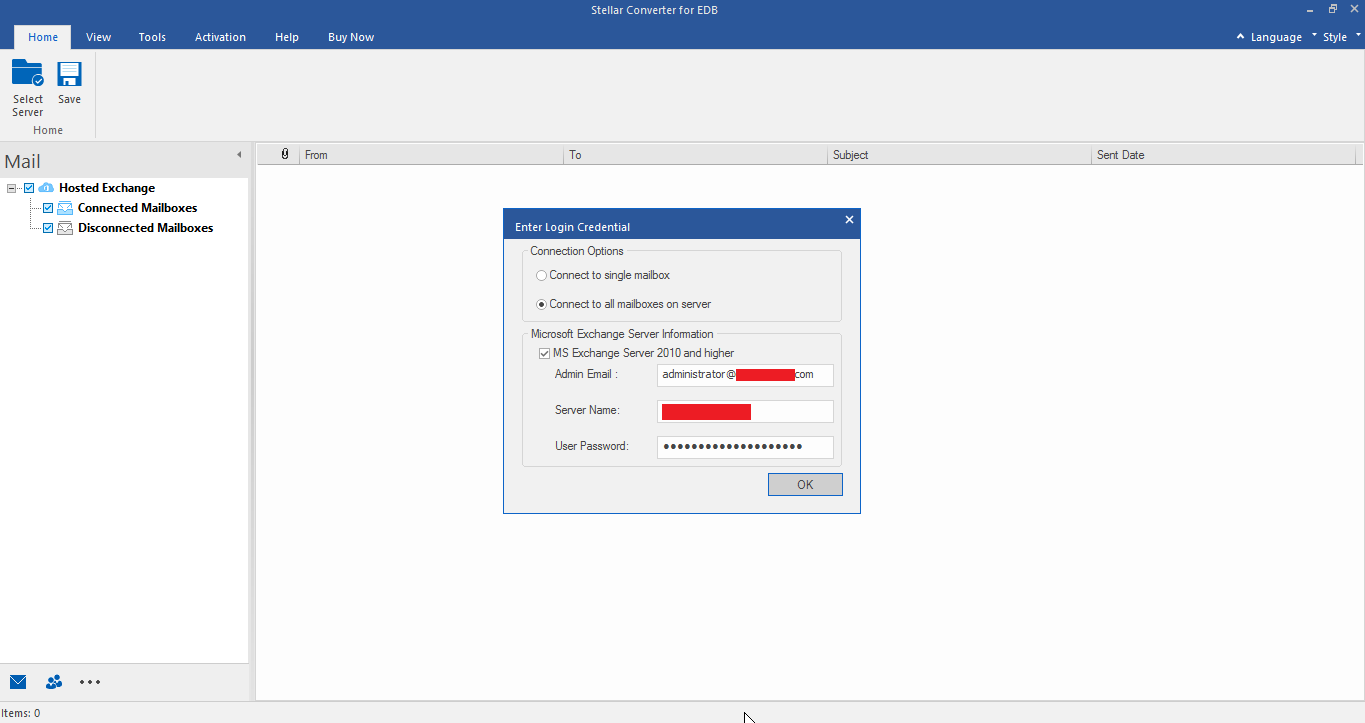Close the Enter Login Credential dialog

pos(849,220)
